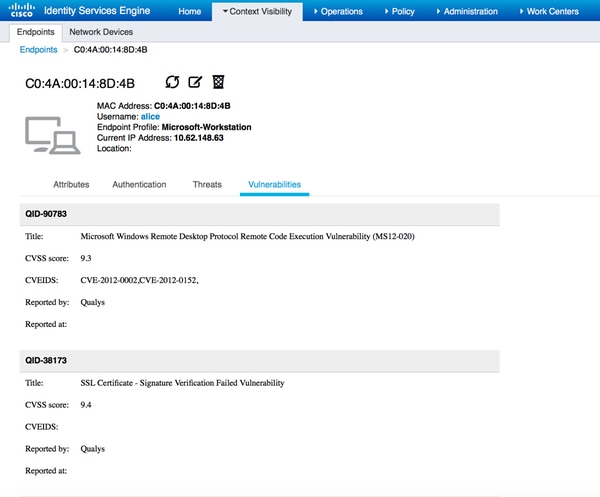The height and width of the screenshot is (497, 600).
Task: Select the Network Devices sub-tab
Action: pos(101,32)
